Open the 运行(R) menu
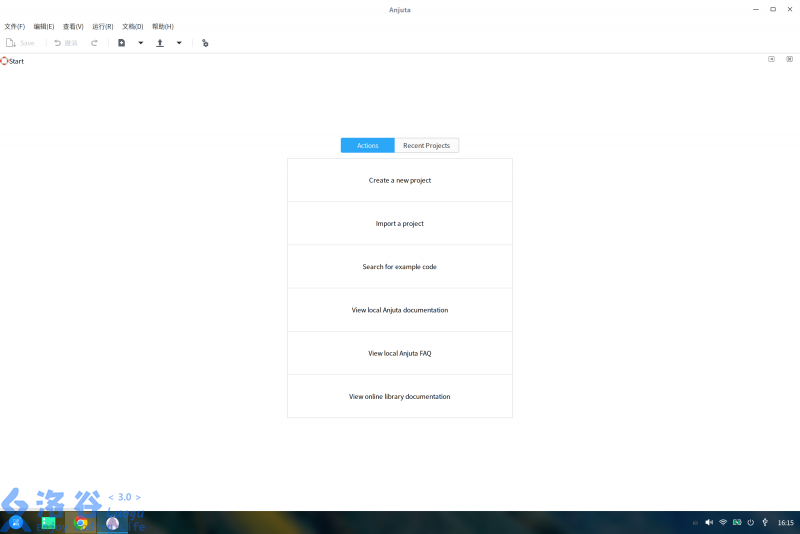This screenshot has height=534, width=800. pyautogui.click(x=102, y=26)
